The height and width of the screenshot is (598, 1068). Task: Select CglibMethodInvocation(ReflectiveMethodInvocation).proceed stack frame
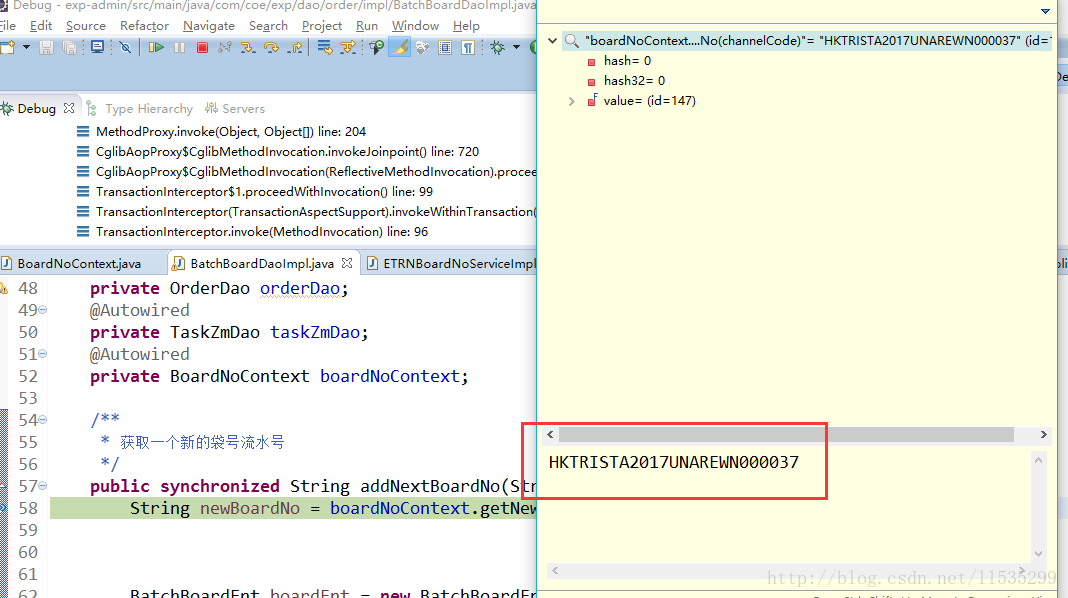coord(307,172)
